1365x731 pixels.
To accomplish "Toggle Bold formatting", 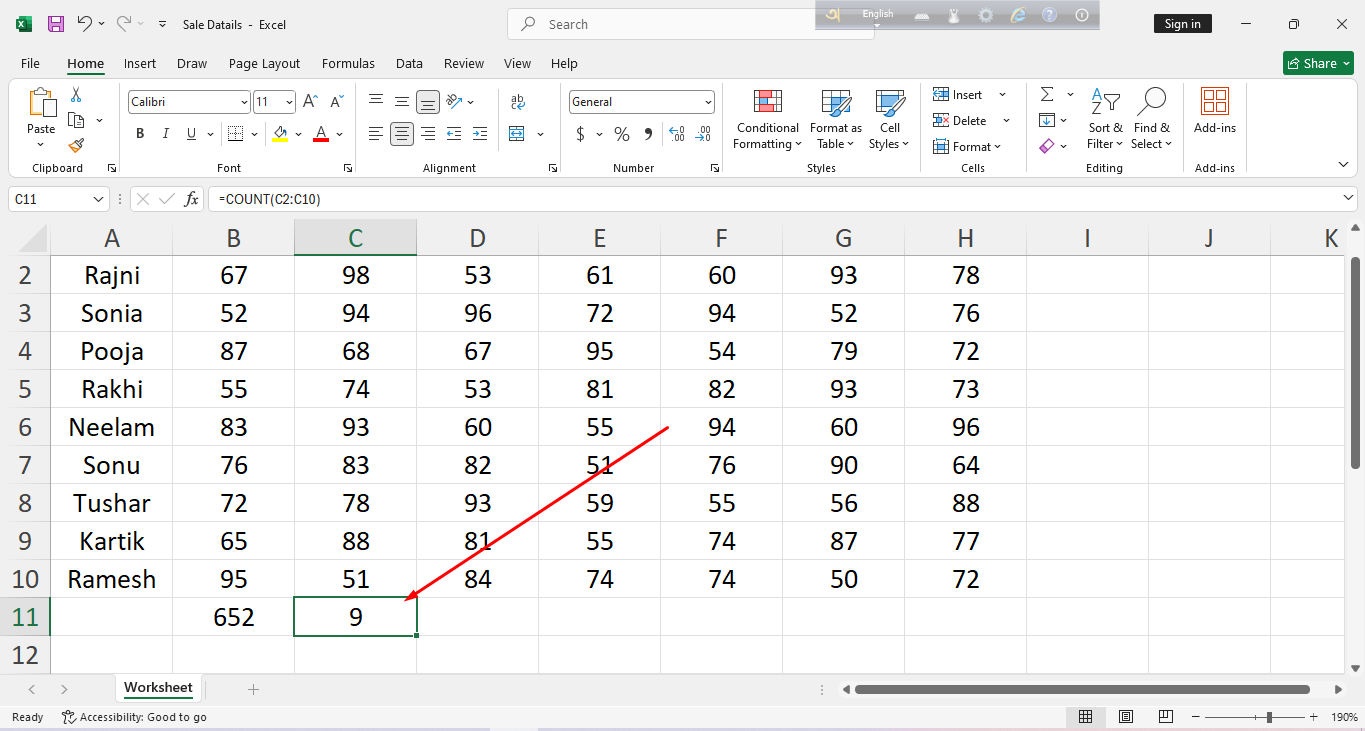I will pyautogui.click(x=140, y=134).
